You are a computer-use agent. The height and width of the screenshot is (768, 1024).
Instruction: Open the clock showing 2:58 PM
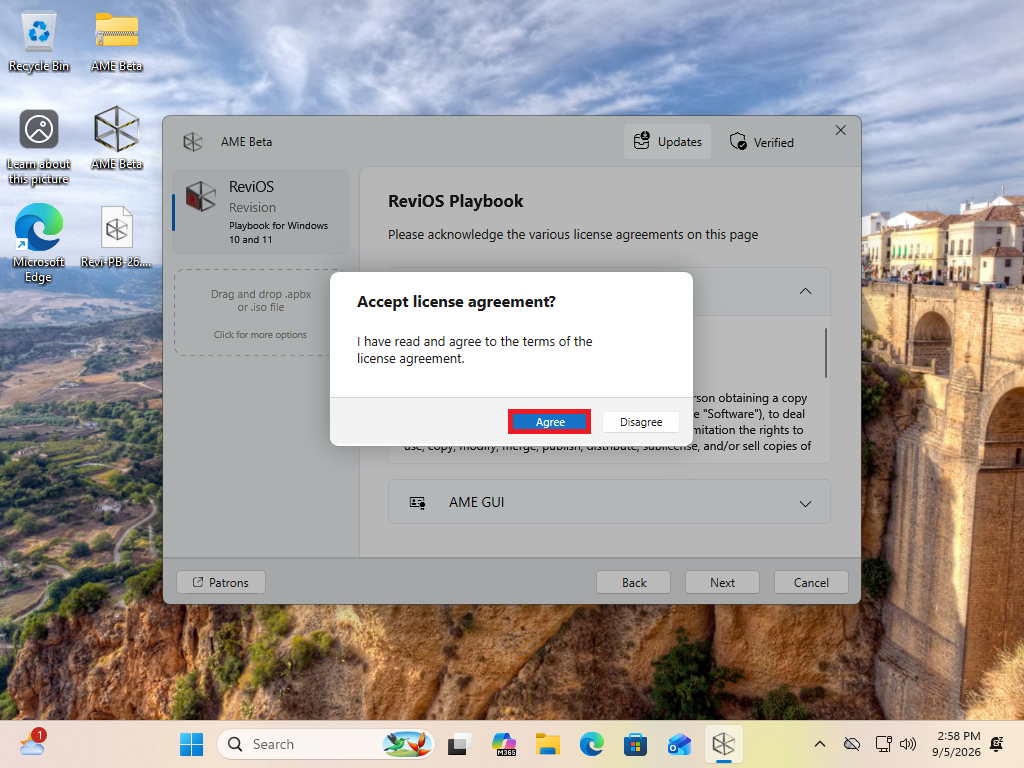[956, 744]
